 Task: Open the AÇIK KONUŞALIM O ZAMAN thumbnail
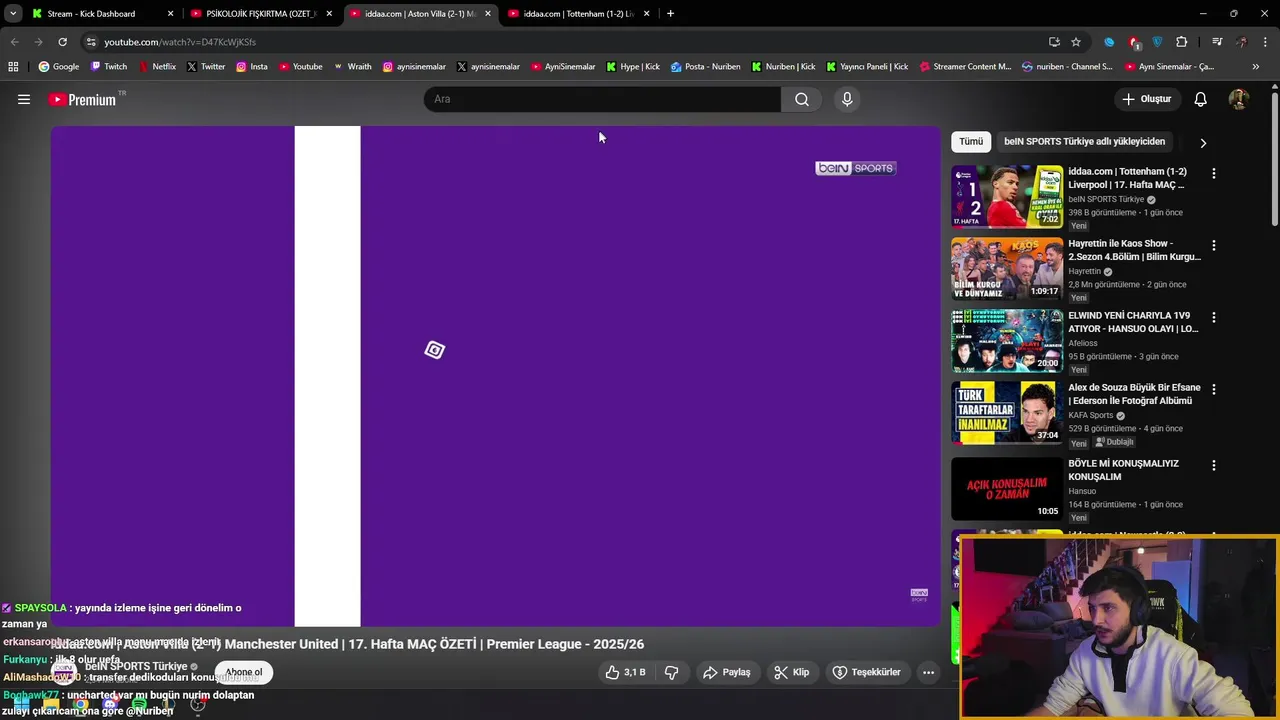click(1007, 489)
